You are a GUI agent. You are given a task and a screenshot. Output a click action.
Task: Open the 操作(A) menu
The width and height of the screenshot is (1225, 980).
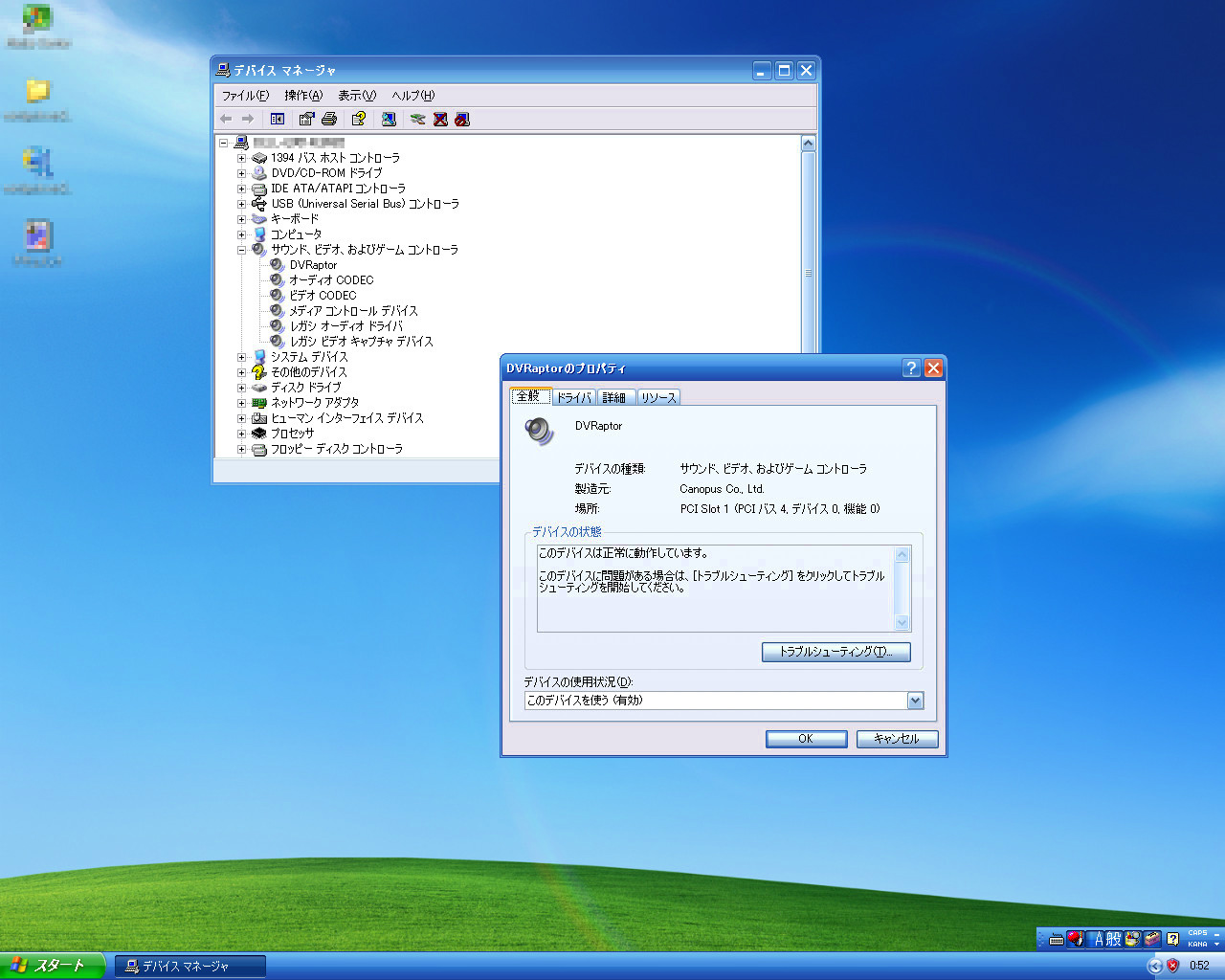[x=303, y=96]
